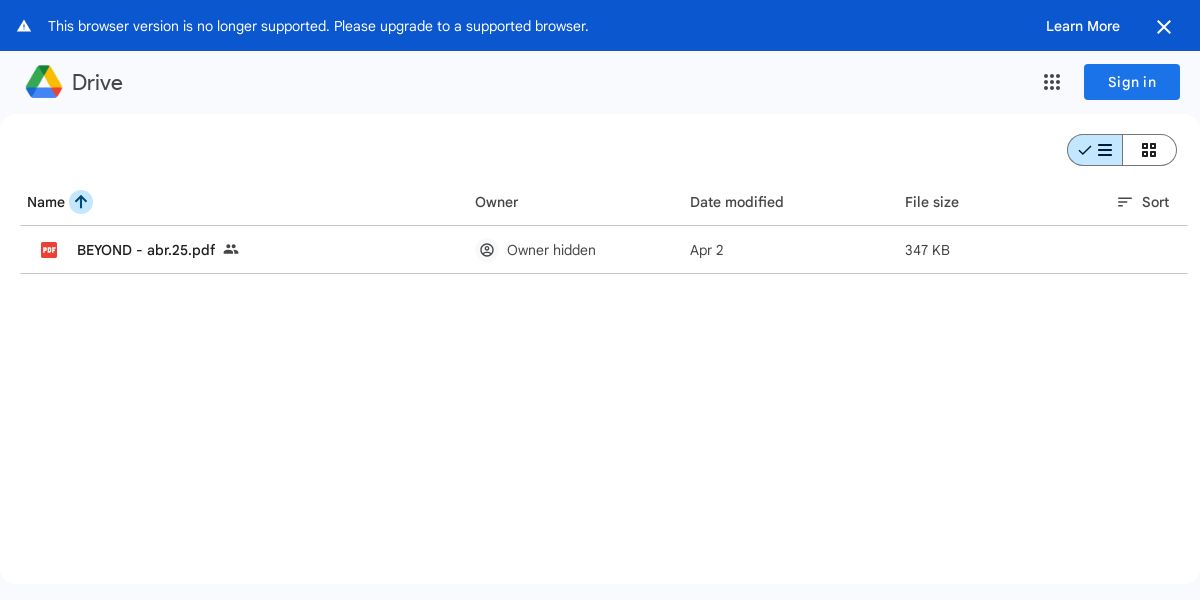Open the Google apps grid
Image resolution: width=1200 pixels, height=600 pixels.
[1051, 82]
